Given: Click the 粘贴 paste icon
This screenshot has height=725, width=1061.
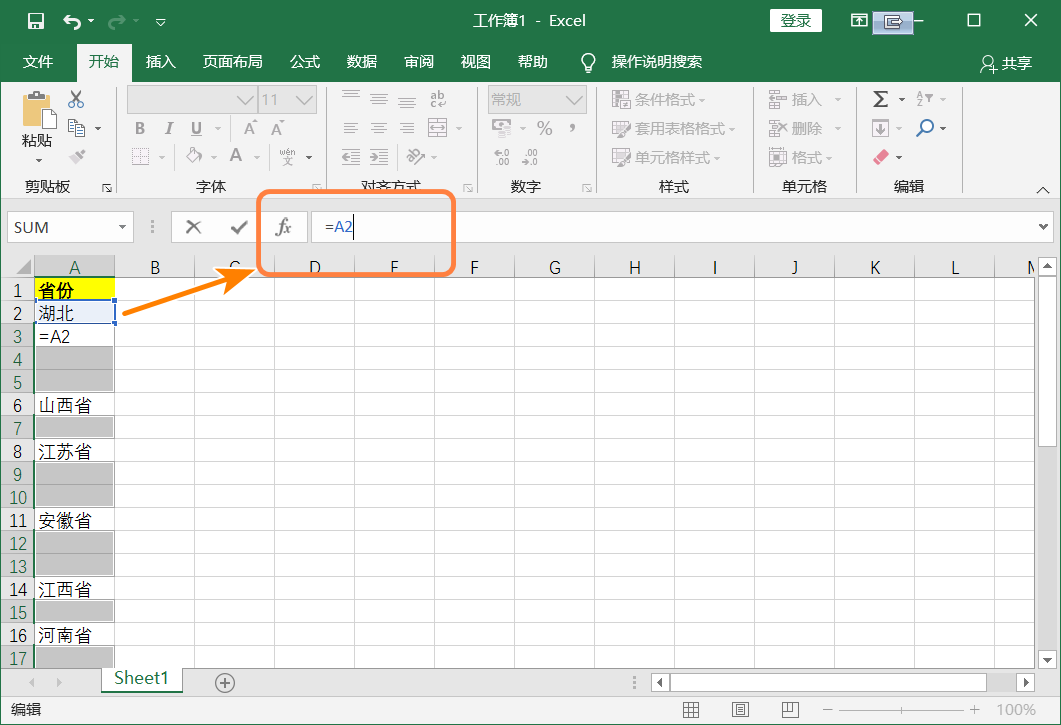Looking at the screenshot, I should (x=38, y=110).
